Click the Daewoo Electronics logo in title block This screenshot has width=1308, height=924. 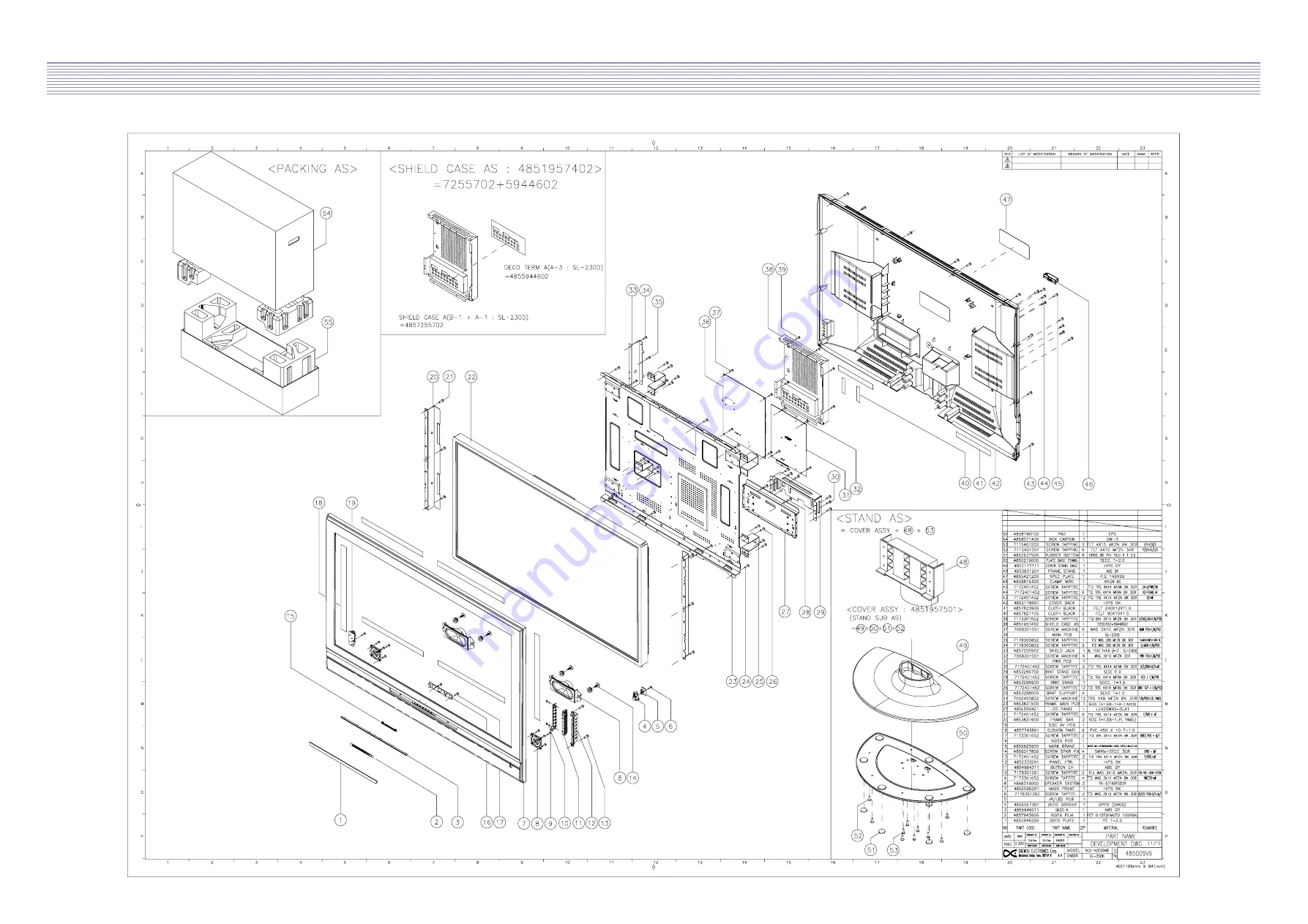1009,853
